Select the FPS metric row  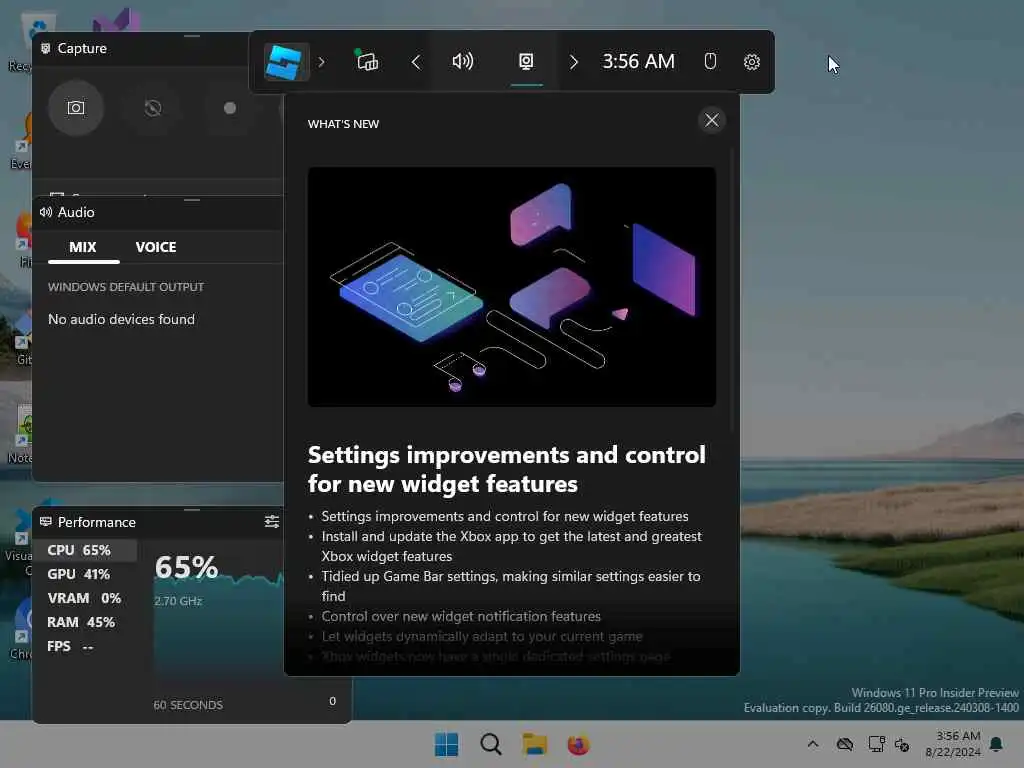[x=85, y=647]
